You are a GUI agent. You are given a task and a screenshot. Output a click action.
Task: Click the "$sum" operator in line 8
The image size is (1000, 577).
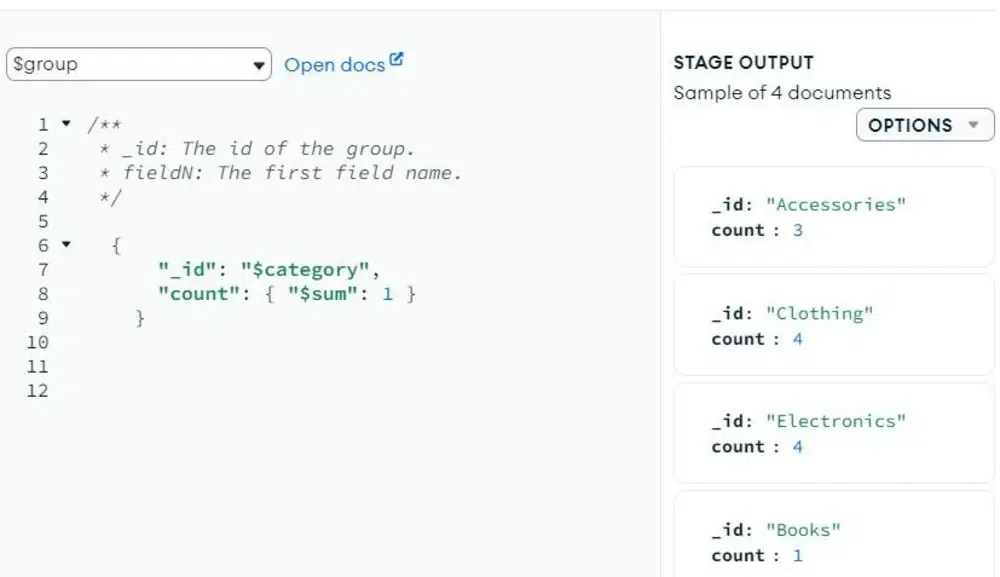321,294
